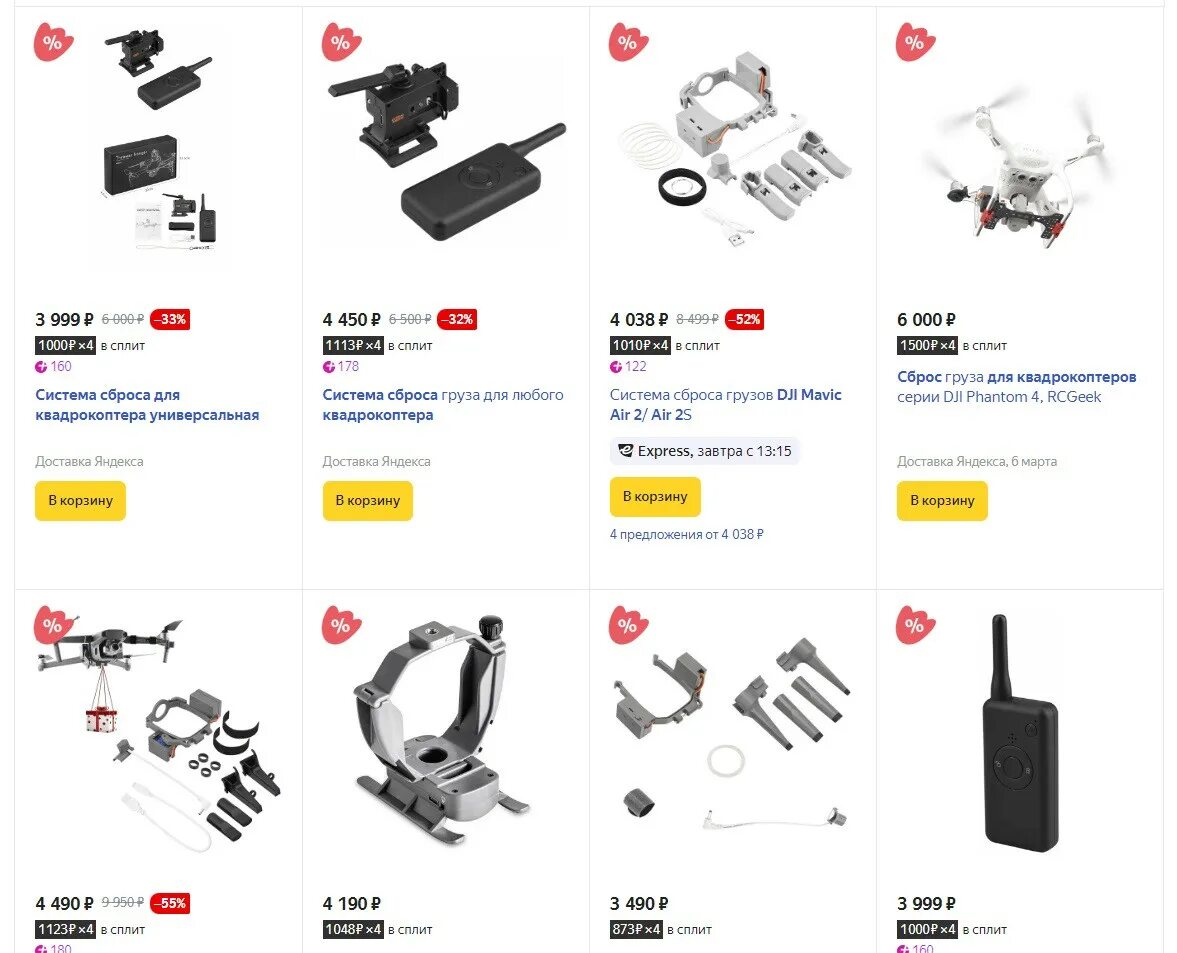Open 'Система сброса грузов DJI Mavic Air 2' title
Image resolution: width=1177 pixels, height=953 pixels.
coord(726,404)
